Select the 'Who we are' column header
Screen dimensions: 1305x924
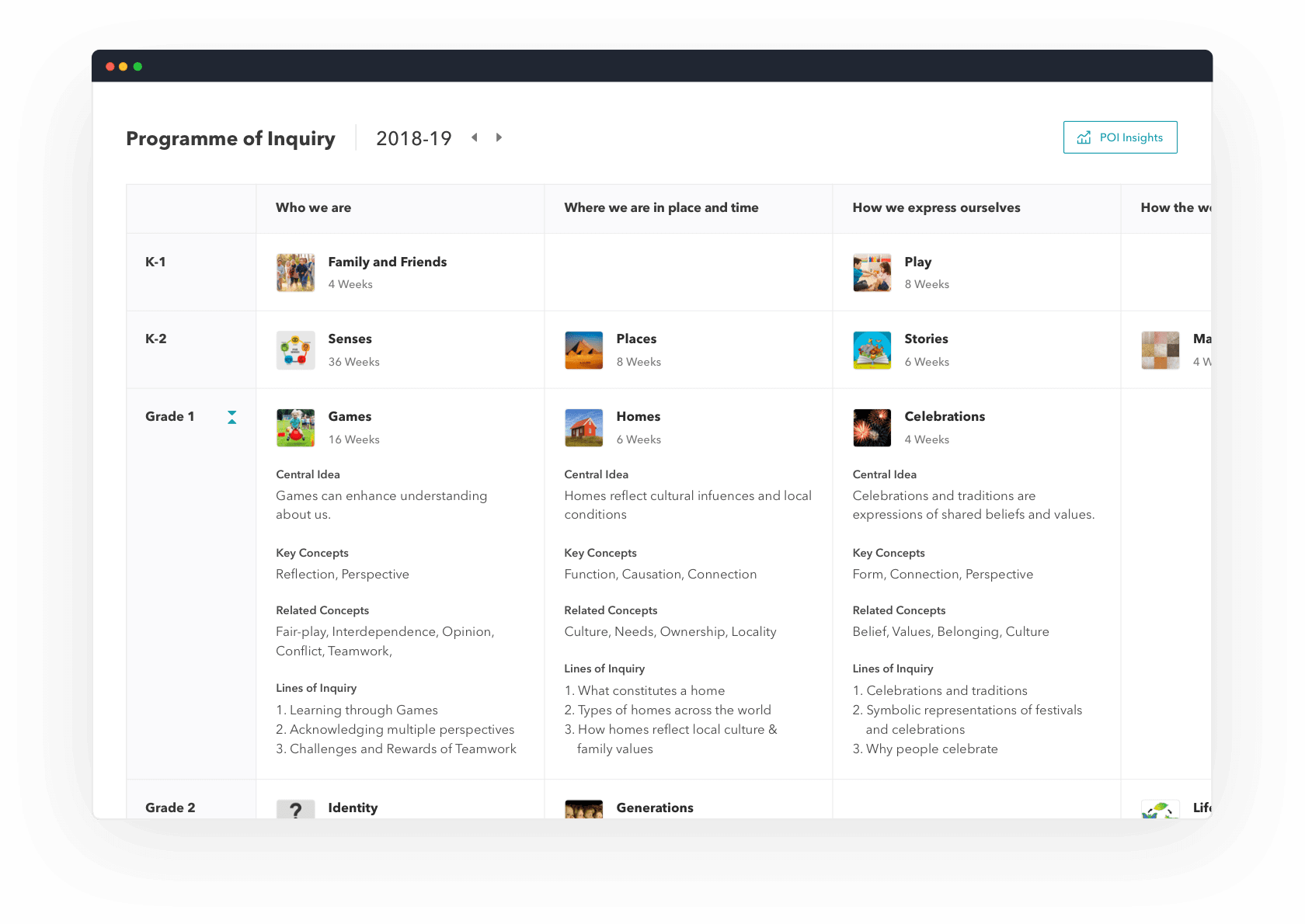click(x=313, y=208)
